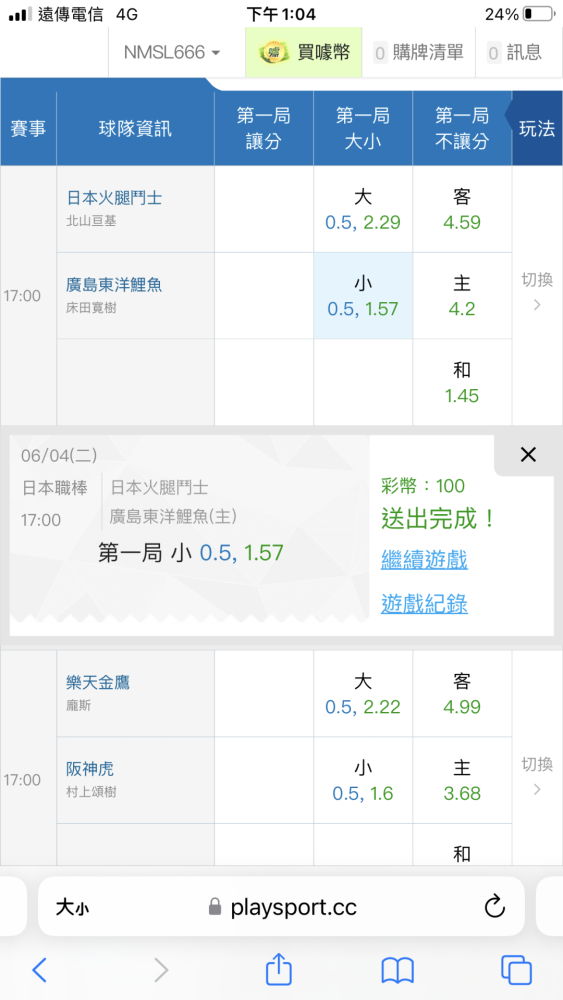Tap the 買噱幣 coin icon
Screen dimensions: 563x1000
(x=272, y=52)
